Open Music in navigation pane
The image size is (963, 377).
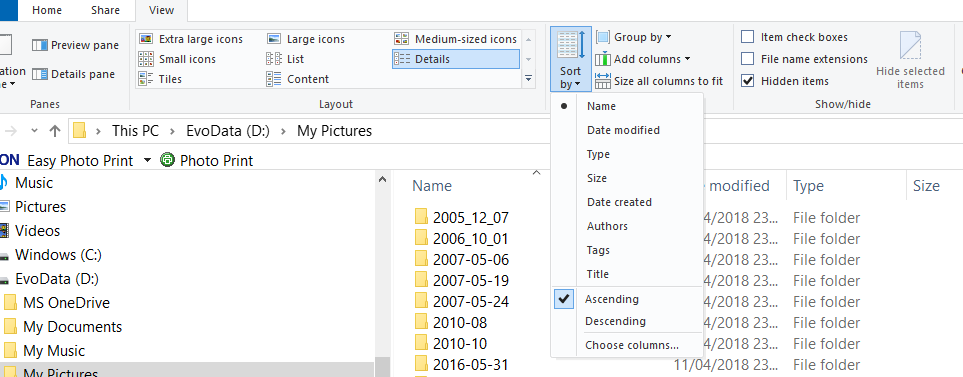pyautogui.click(x=34, y=183)
